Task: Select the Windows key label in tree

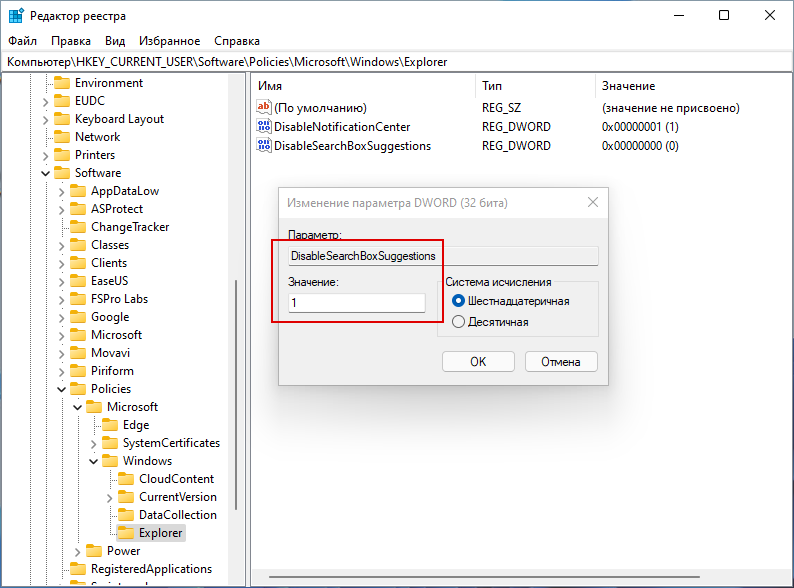Action: coord(147,461)
